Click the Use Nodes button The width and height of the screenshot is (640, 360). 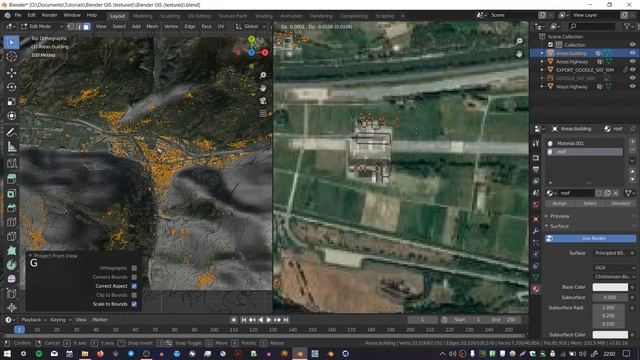click(590, 238)
